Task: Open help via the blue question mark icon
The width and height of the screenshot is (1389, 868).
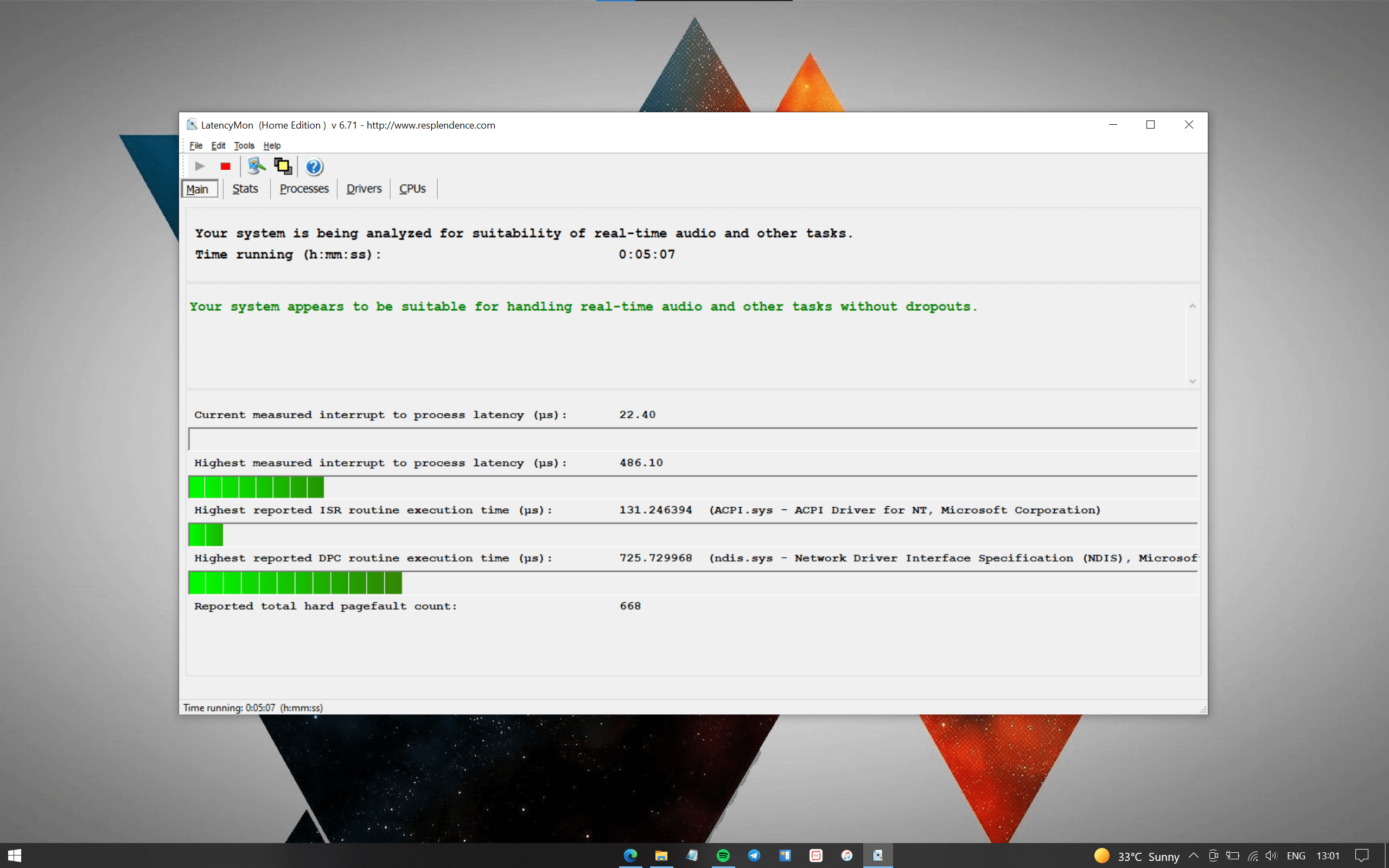Action: point(314,167)
